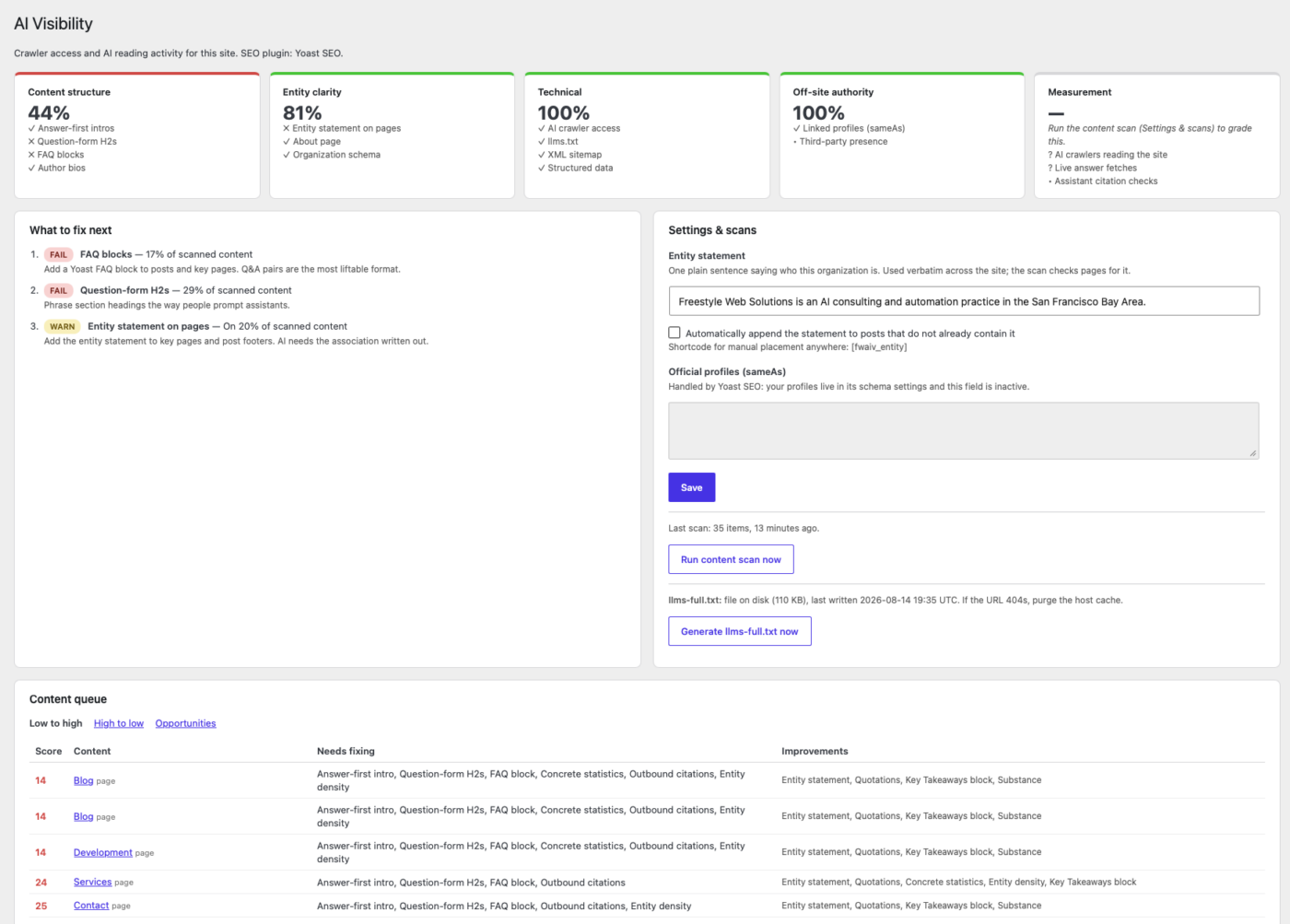The width and height of the screenshot is (1290, 924).
Task: Edit the Entity statement text field
Action: (x=964, y=301)
